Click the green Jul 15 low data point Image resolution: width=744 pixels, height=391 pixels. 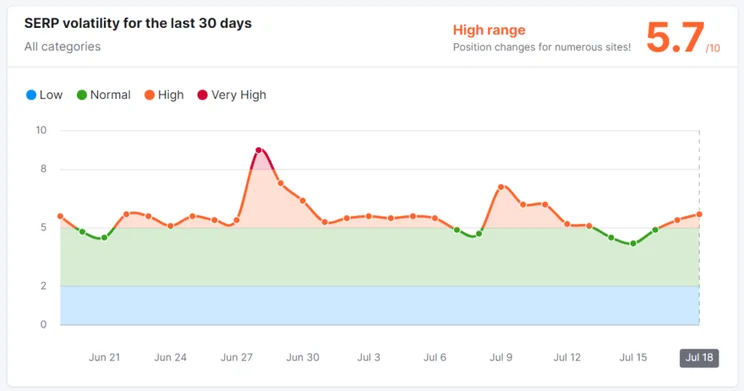[x=633, y=243]
